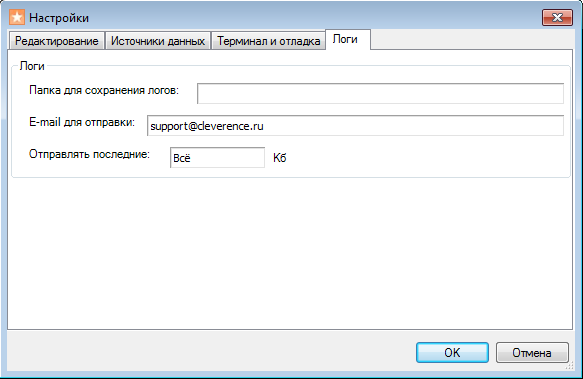Confirm settings with the OK button
Screen dimensions: 583x379
point(452,352)
